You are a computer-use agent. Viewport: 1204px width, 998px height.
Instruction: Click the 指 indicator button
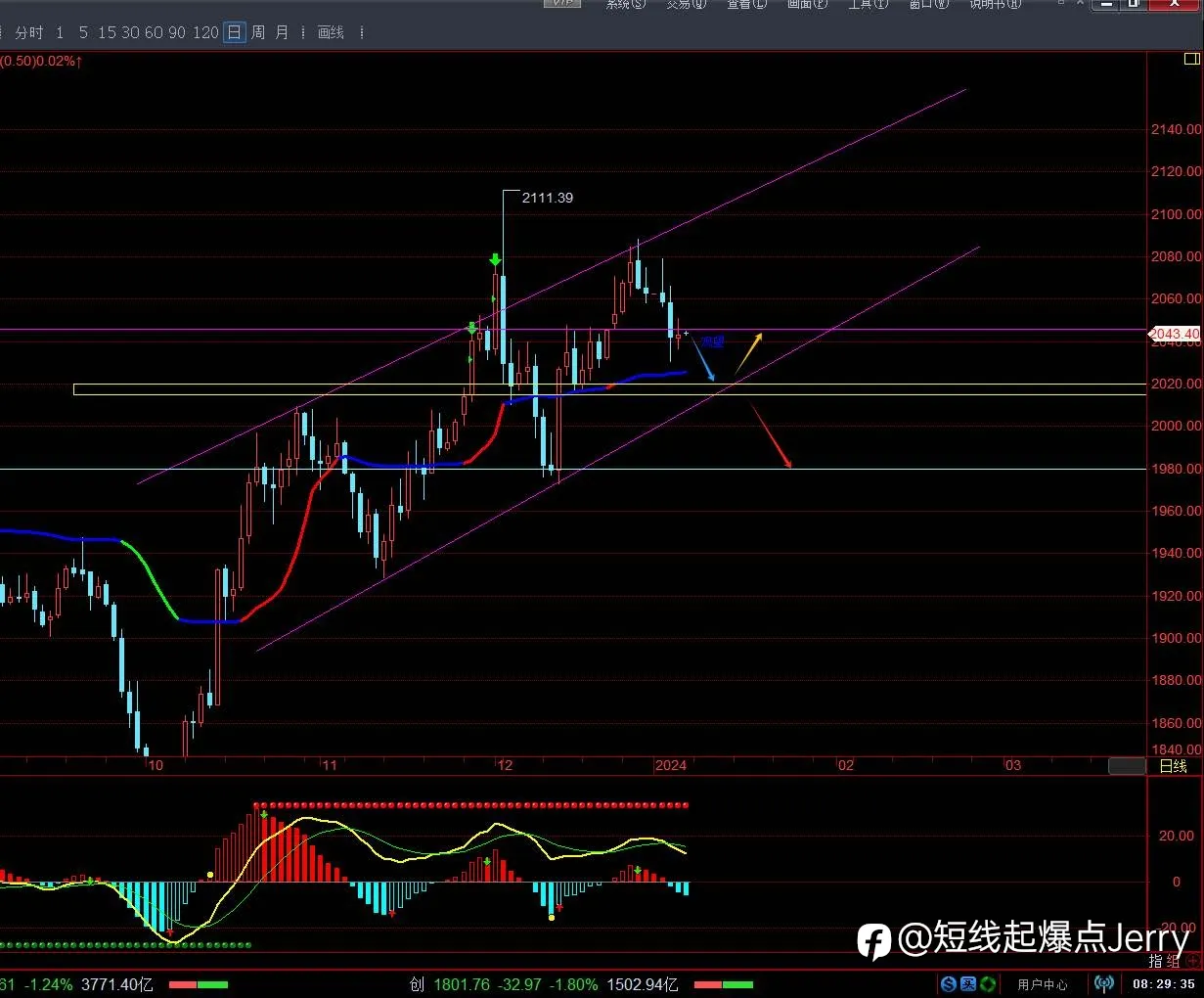(1156, 962)
